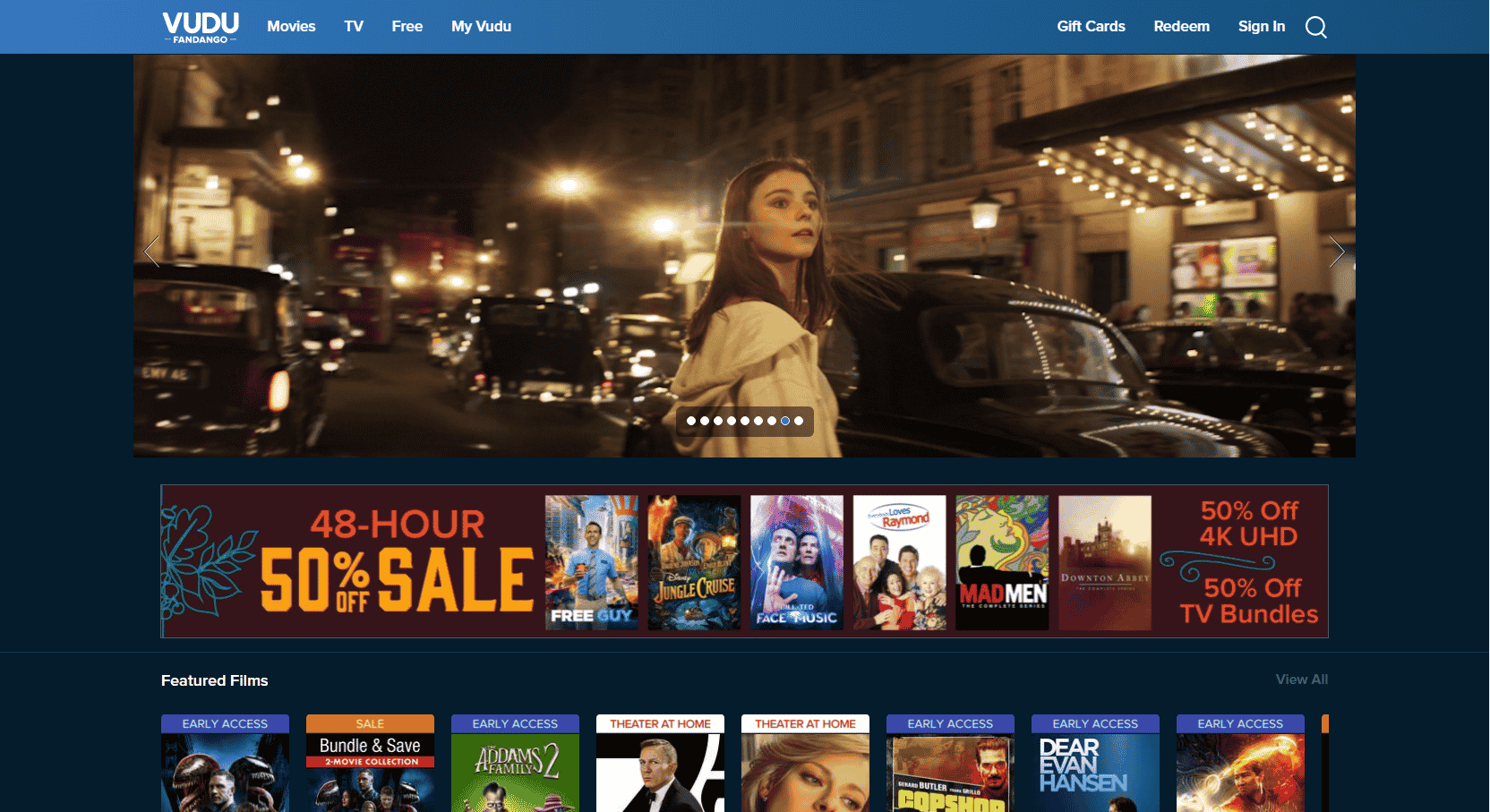
Task: Click View All for Featured Films
Action: coord(1301,680)
